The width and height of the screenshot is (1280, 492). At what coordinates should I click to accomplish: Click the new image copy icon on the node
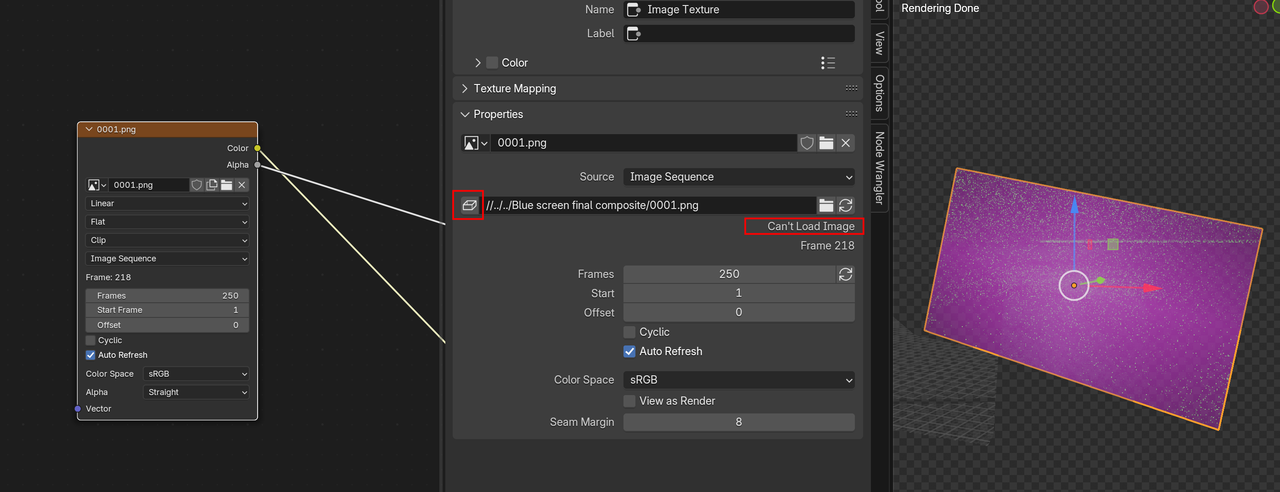(x=212, y=185)
